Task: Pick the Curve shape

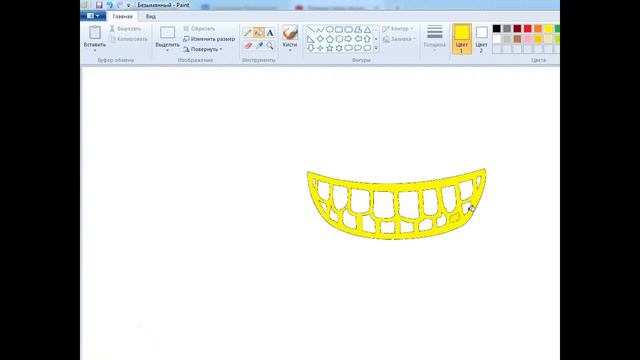Action: tap(320, 29)
